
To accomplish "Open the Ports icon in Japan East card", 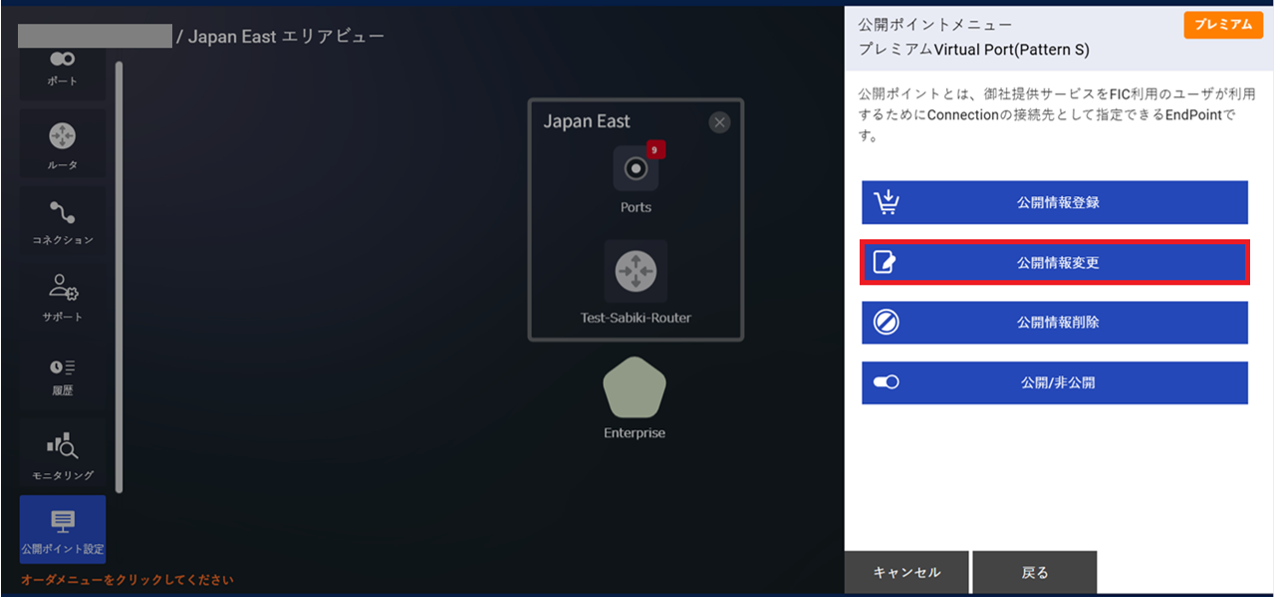I will pos(637,170).
